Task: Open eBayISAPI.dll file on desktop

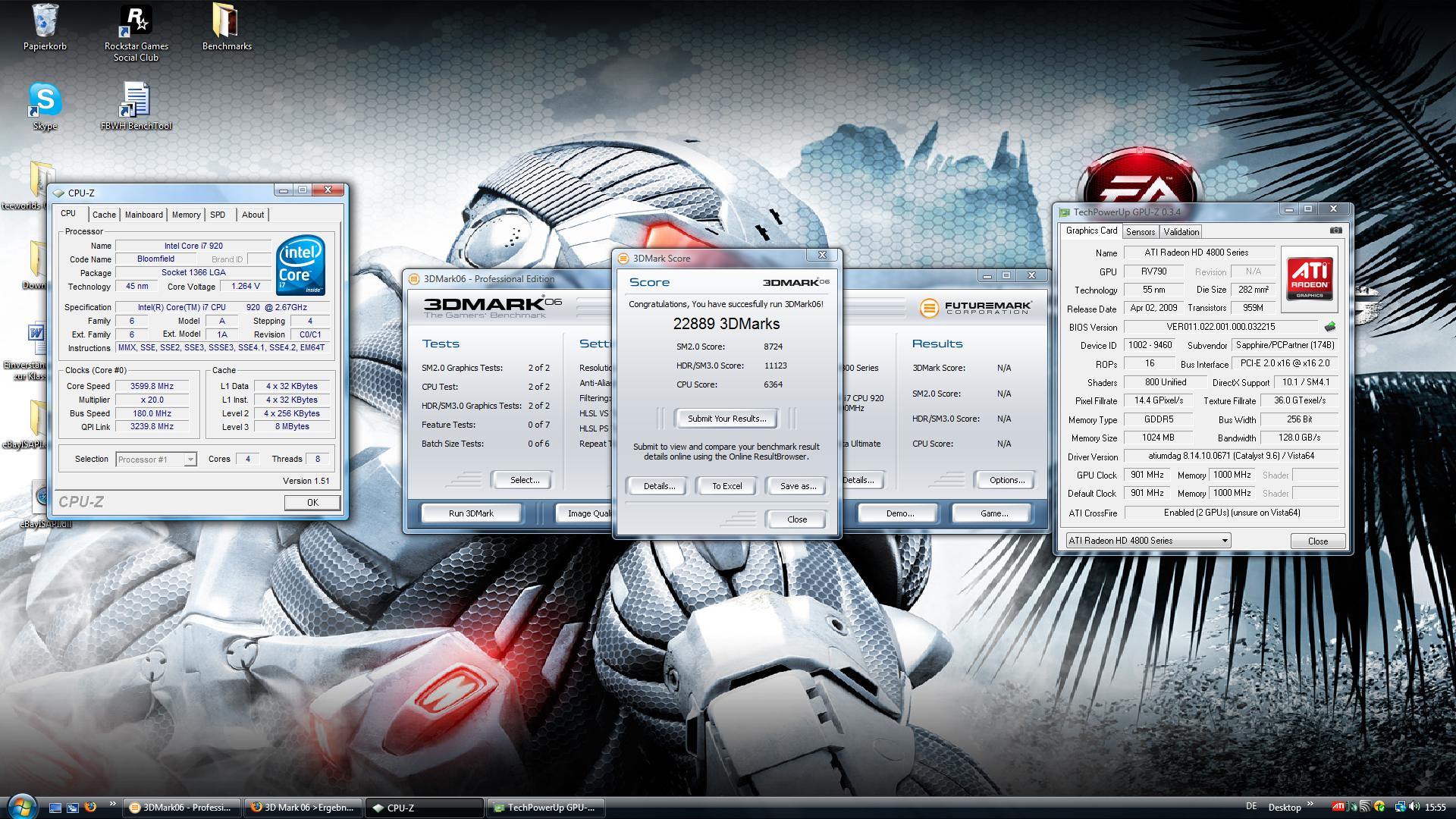Action: (x=42, y=504)
